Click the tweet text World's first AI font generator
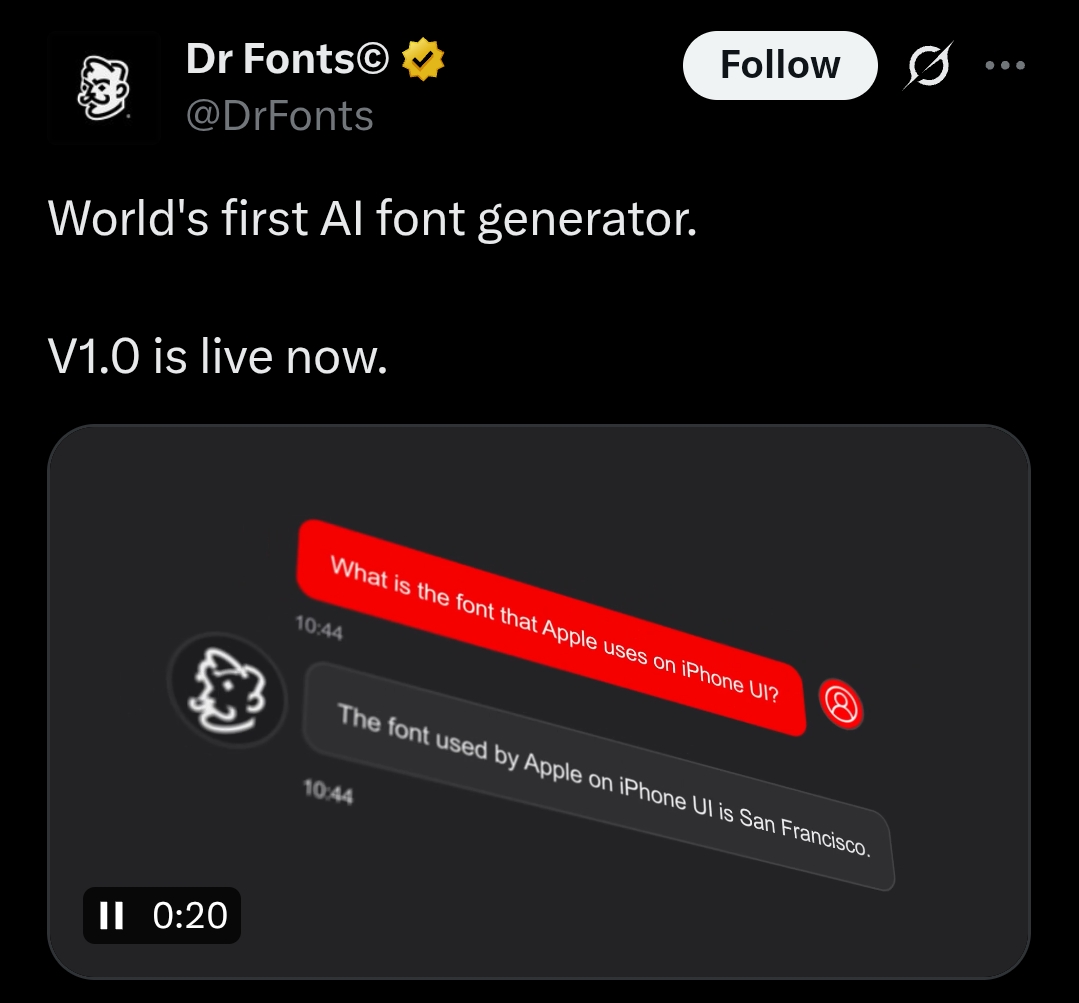This screenshot has height=1003, width=1079. coord(372,219)
